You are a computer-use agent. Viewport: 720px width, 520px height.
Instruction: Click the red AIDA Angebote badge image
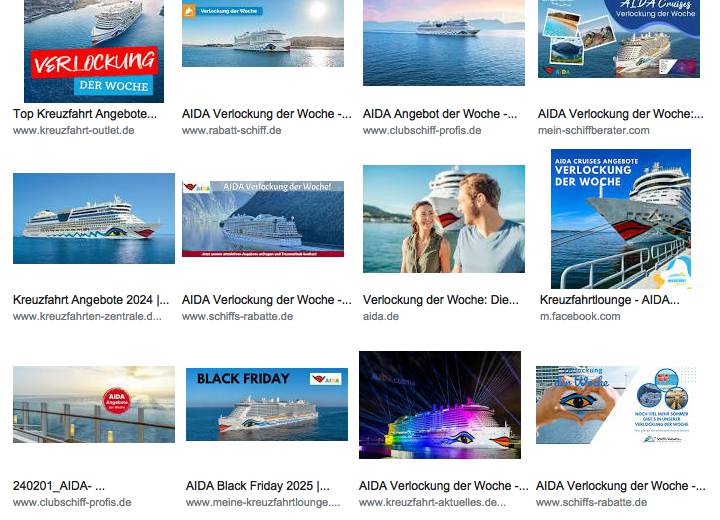click(x=94, y=404)
